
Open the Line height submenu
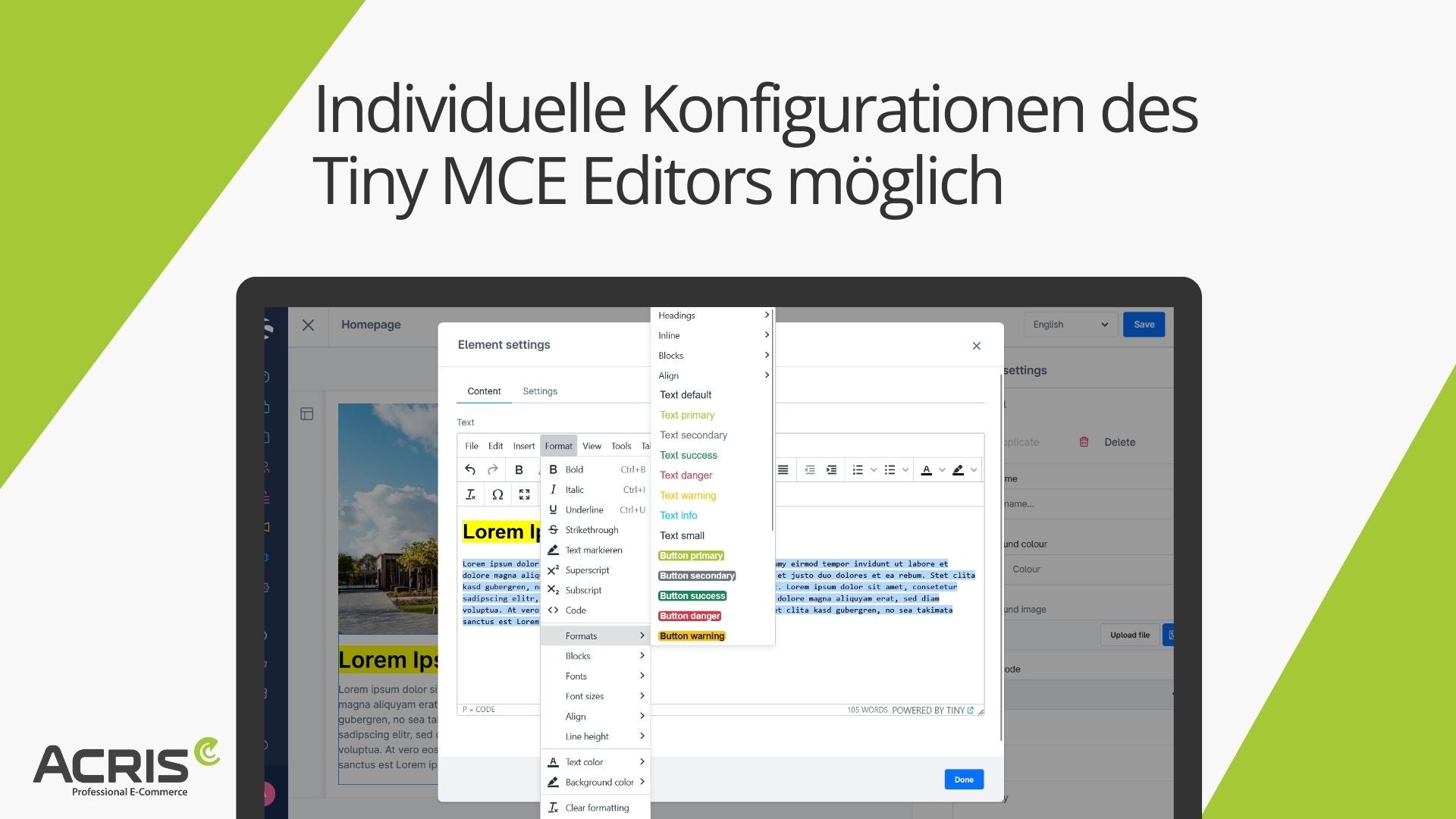point(595,736)
